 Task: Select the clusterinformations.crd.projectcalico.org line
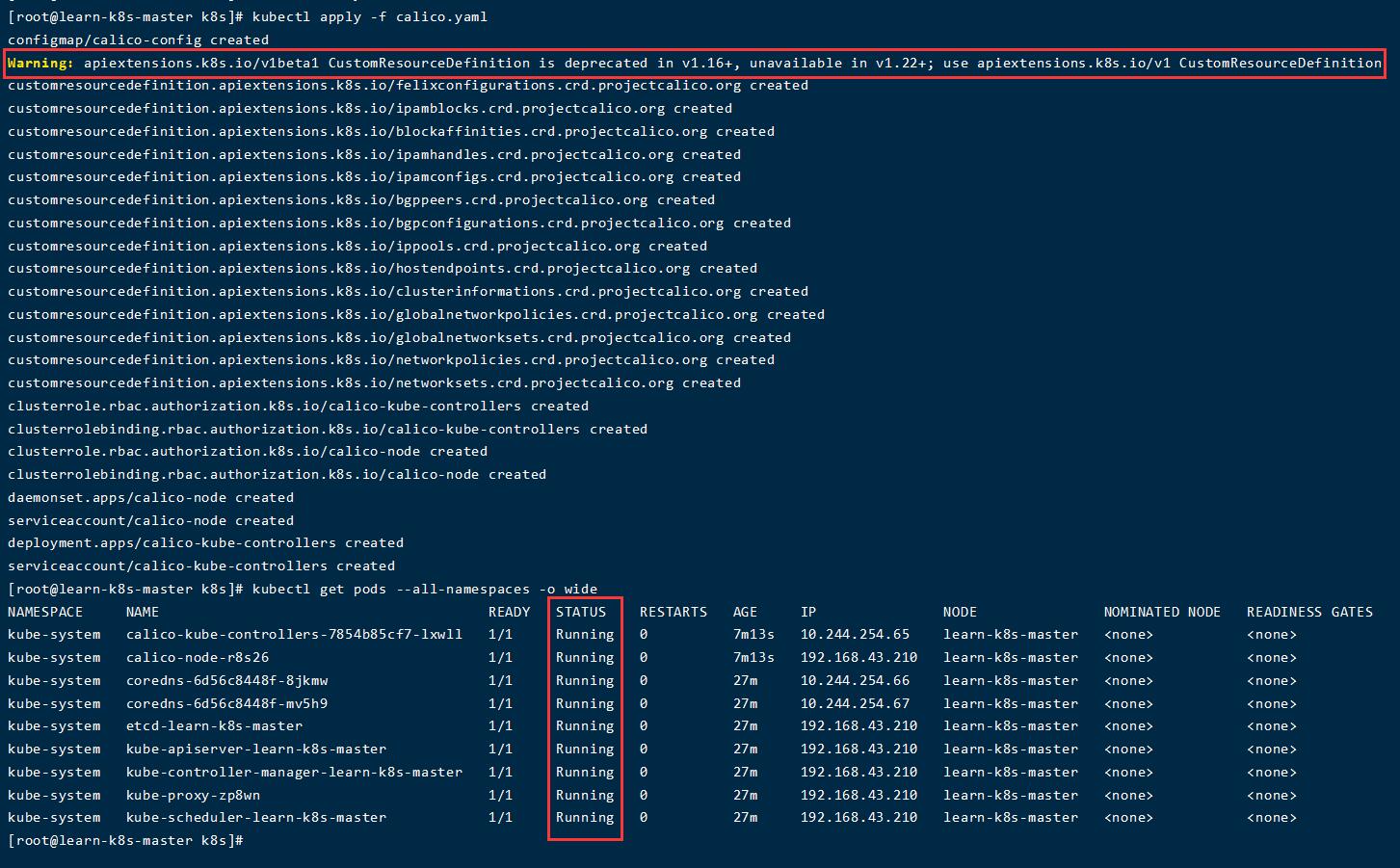(x=409, y=292)
